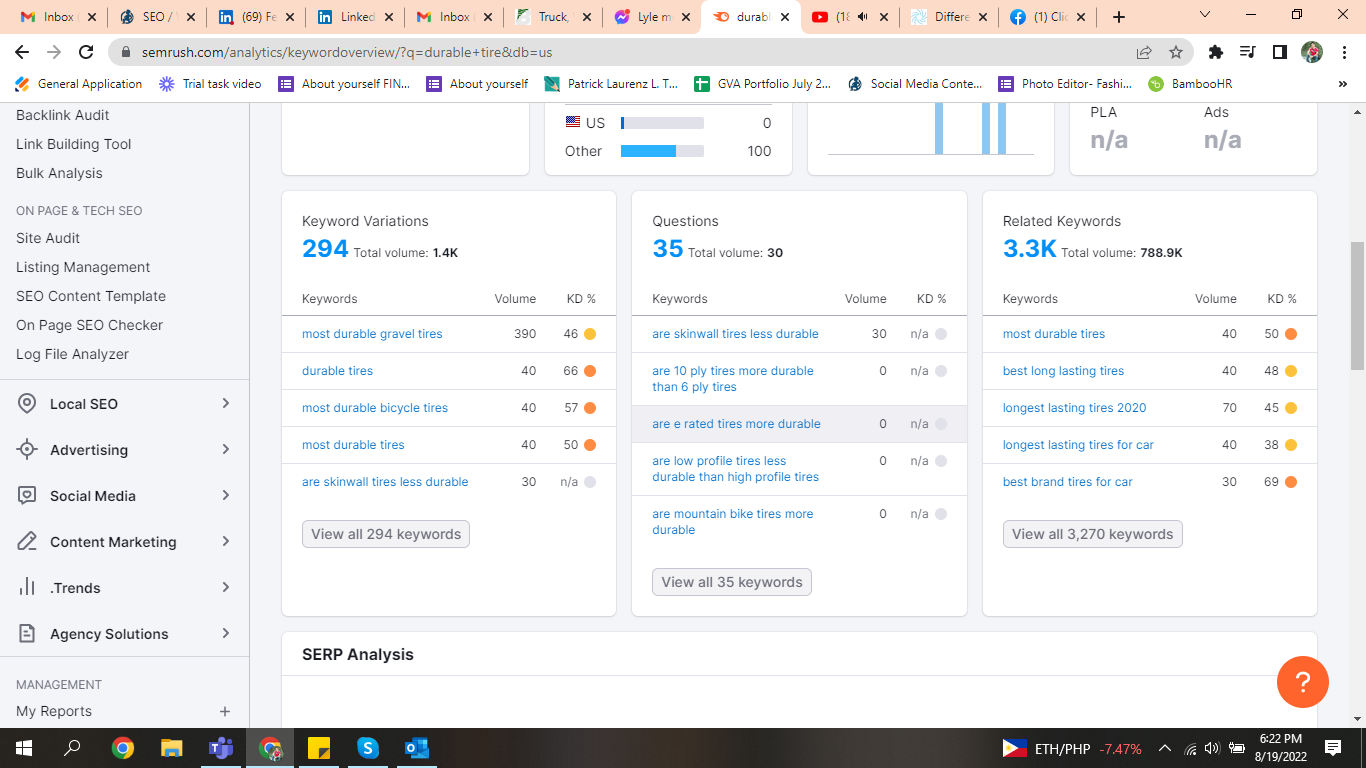Click the Agency Solutions document icon
This screenshot has width=1366, height=768.
point(28,634)
